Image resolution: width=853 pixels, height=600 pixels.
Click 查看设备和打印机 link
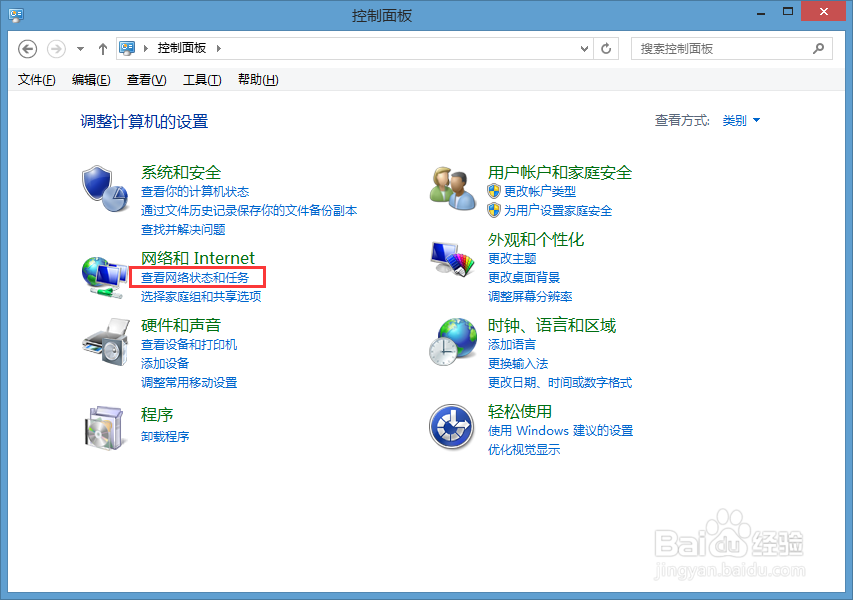[189, 344]
